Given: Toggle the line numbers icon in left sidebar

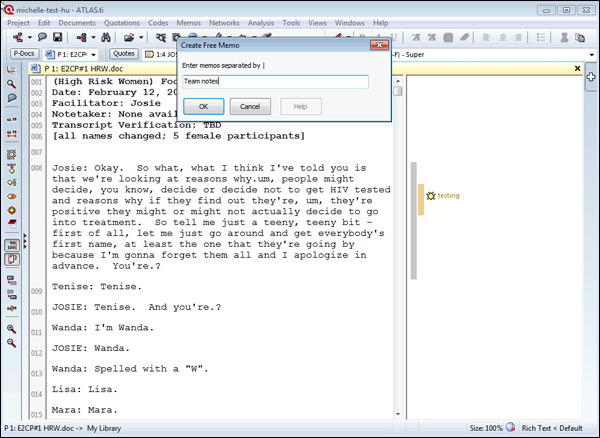Looking at the screenshot, I should point(11,244).
